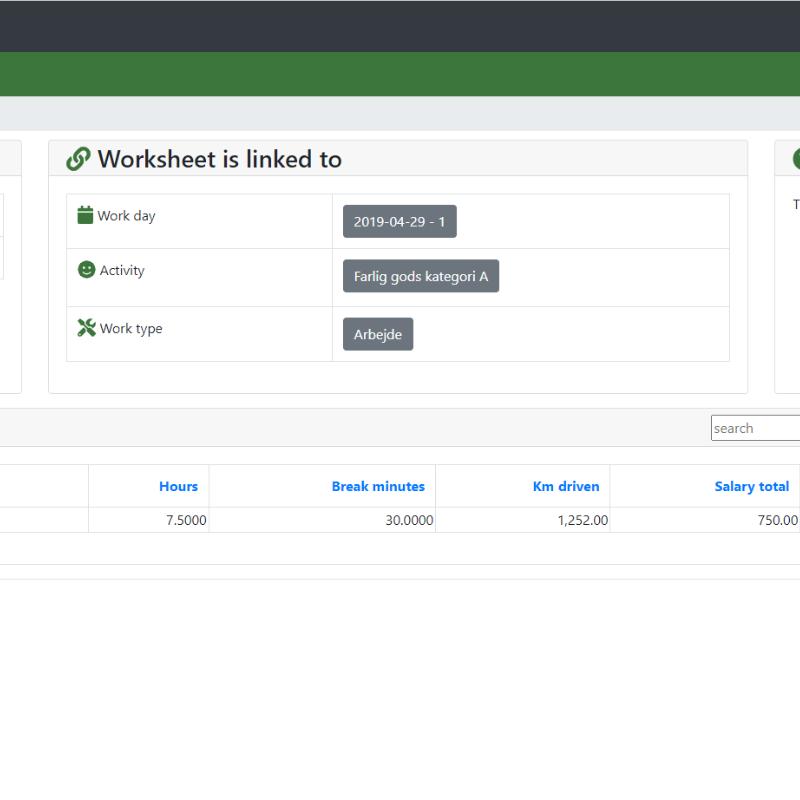800x800 pixels.
Task: Select the Arbejde work type button
Action: (x=377, y=334)
